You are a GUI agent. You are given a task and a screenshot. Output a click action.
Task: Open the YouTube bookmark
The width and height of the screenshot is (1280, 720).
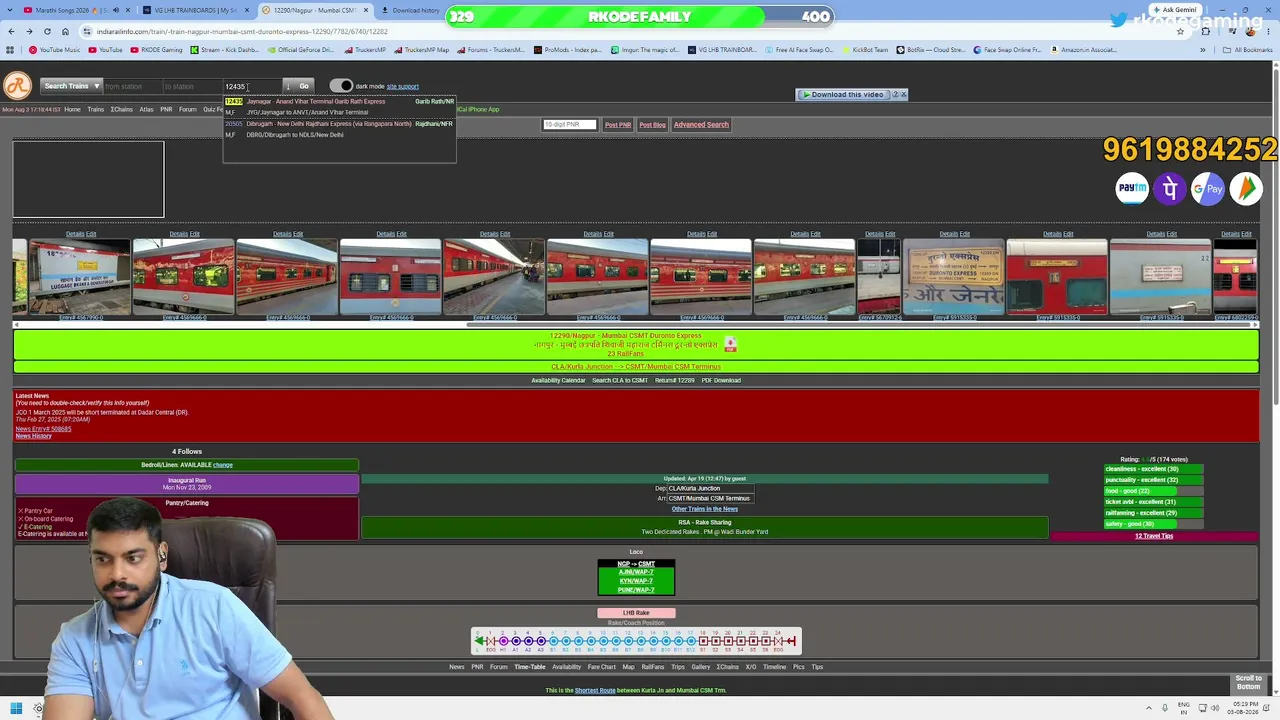(105, 49)
